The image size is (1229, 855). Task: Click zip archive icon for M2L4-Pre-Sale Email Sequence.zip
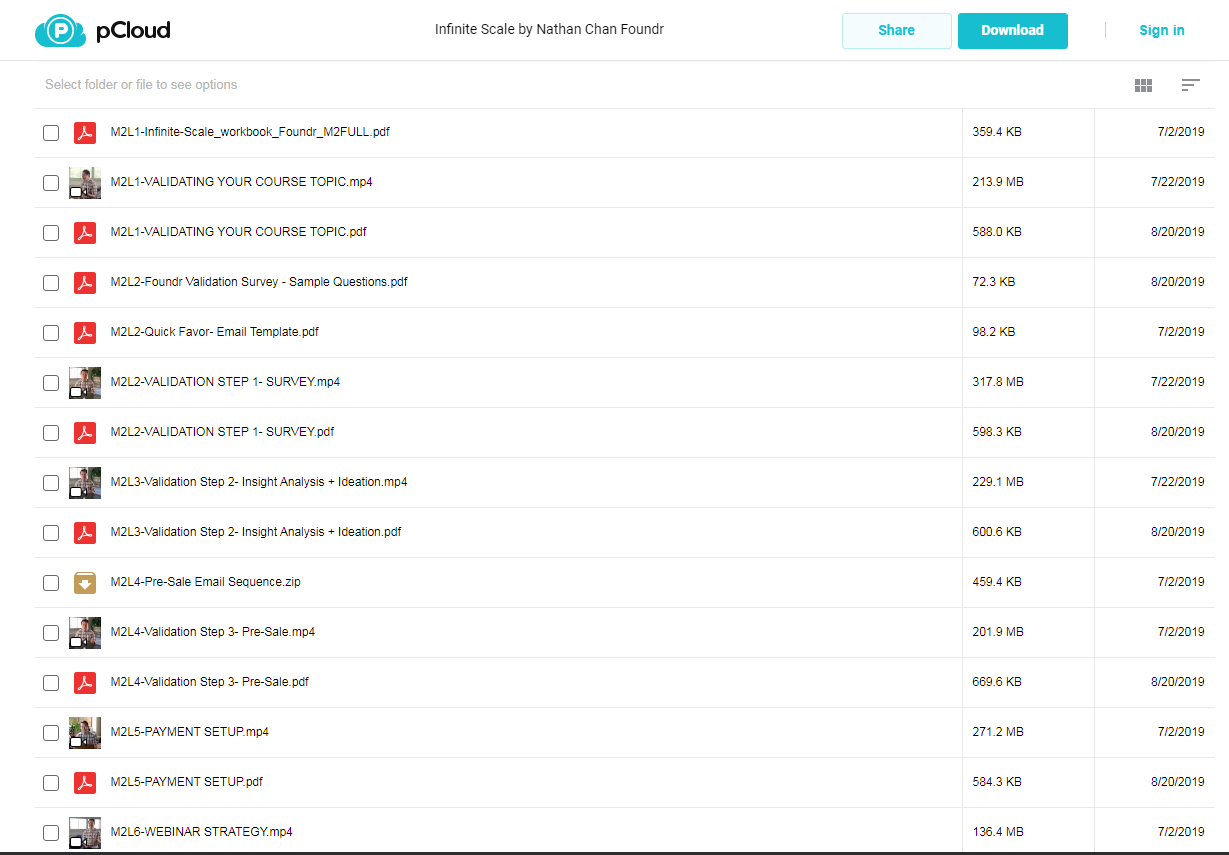85,582
